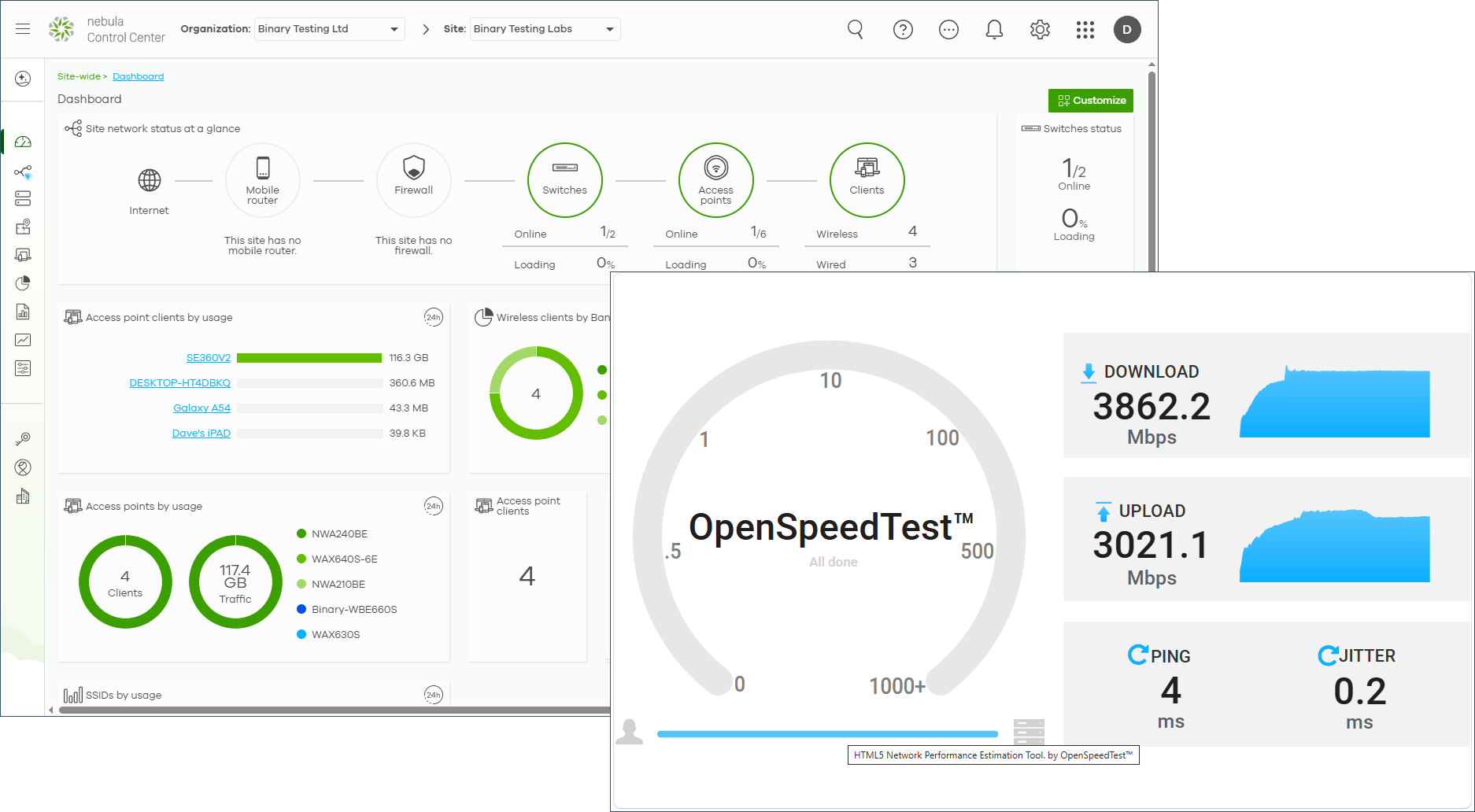This screenshot has width=1475, height=812.
Task: Open the report document sidebar icon
Action: [x=23, y=312]
